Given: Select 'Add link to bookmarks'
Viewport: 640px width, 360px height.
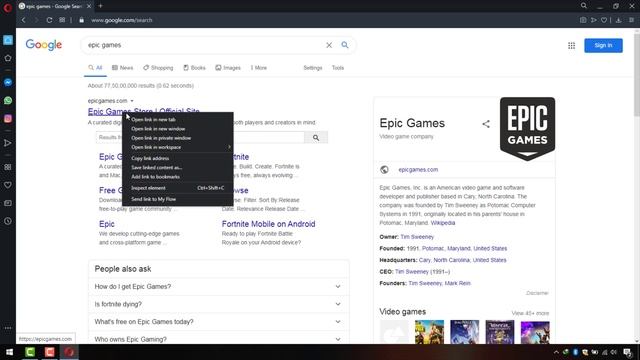Looking at the screenshot, I should point(178,177).
